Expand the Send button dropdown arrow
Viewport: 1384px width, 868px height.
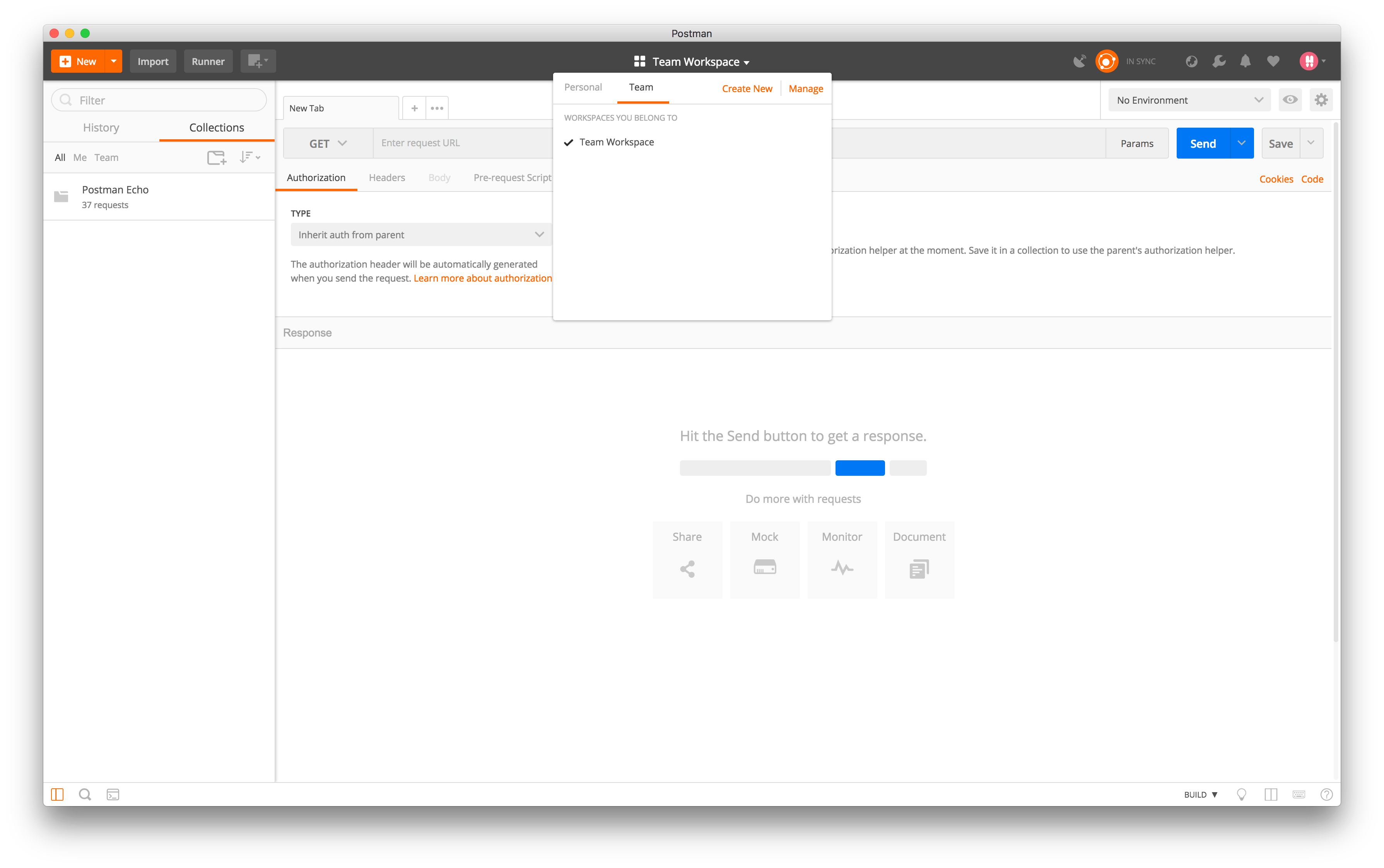(x=1242, y=144)
